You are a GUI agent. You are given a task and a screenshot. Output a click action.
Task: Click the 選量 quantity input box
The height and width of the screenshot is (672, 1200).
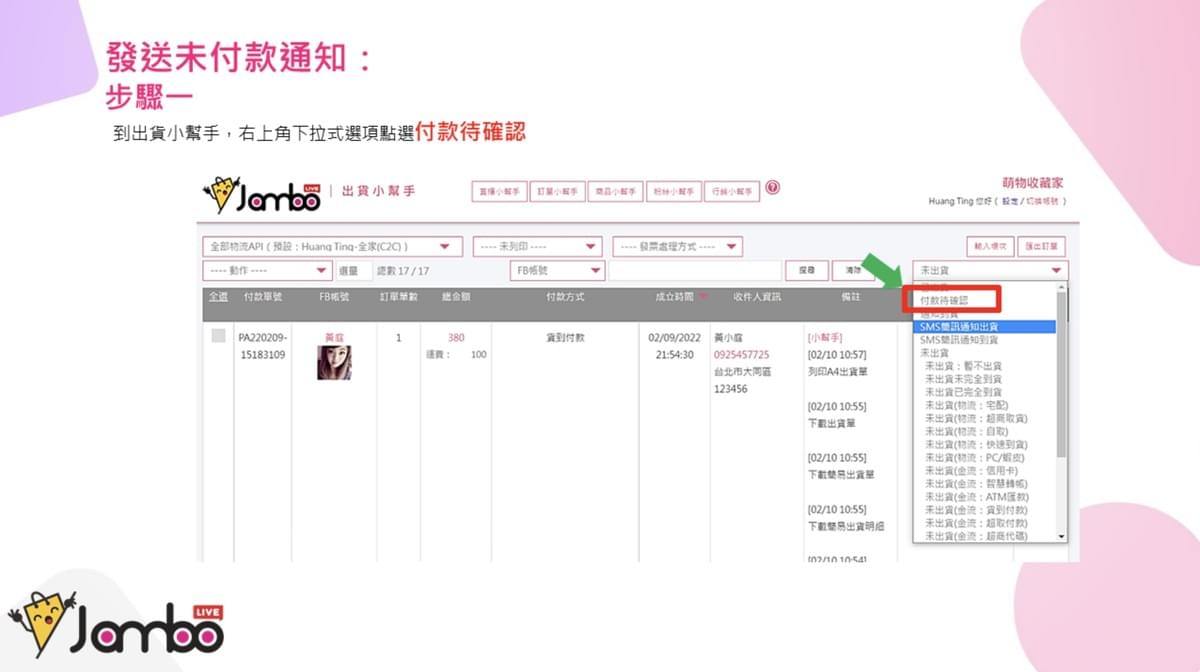[x=354, y=270]
